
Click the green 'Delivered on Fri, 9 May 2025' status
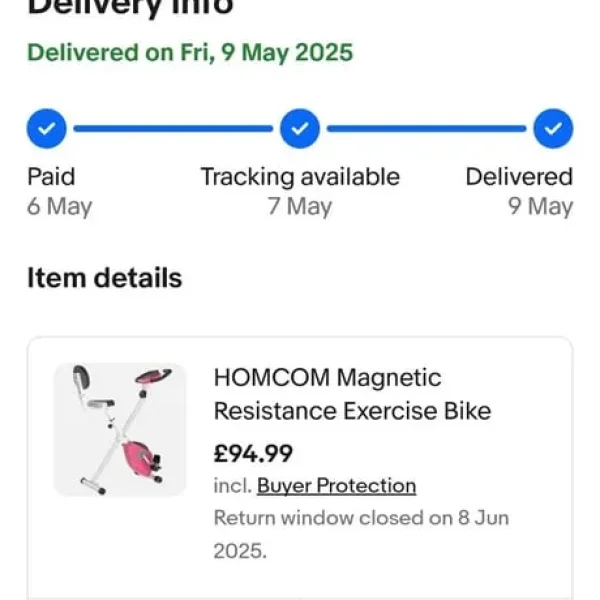tap(190, 53)
